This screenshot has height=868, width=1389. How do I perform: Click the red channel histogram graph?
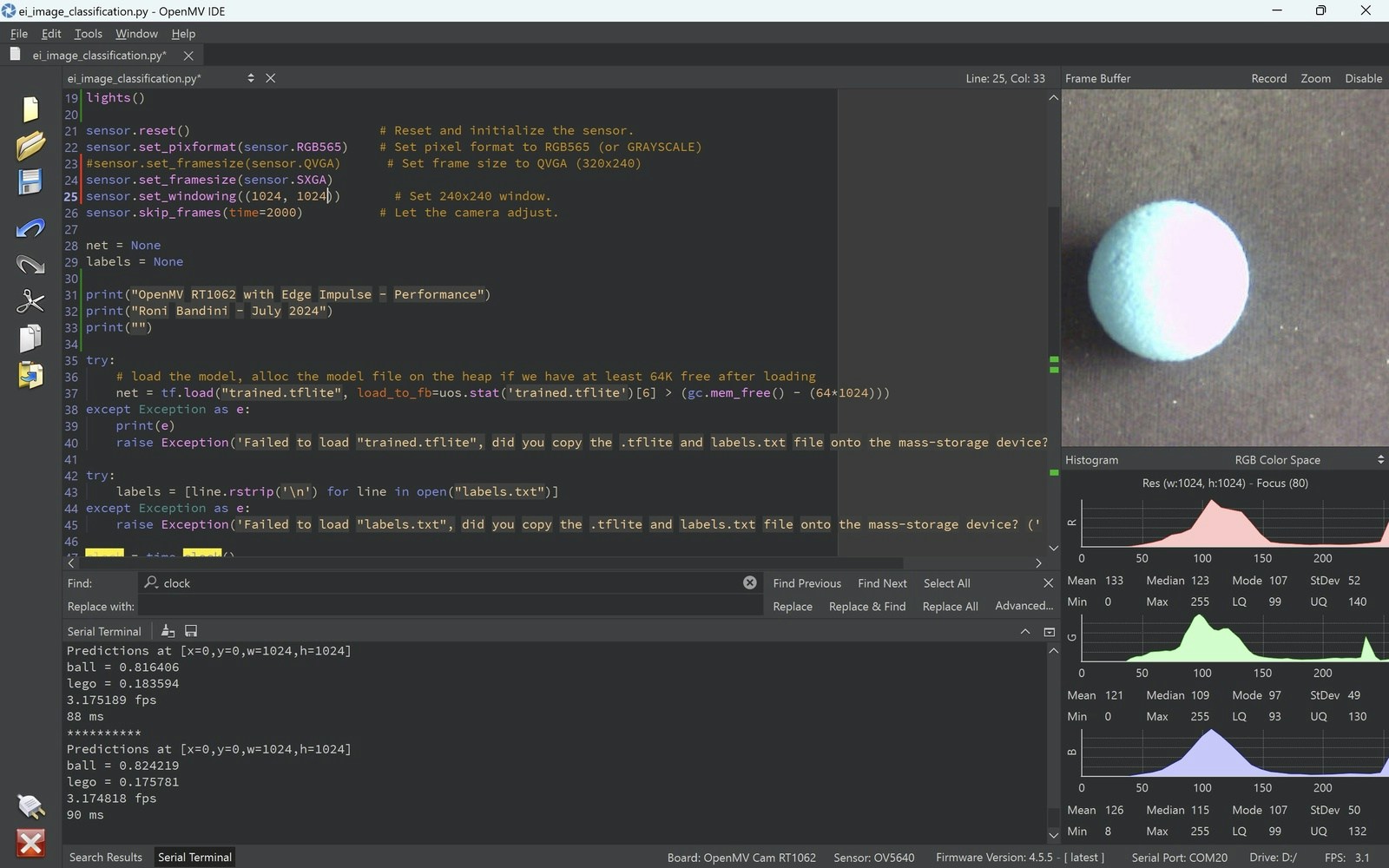click(1234, 522)
